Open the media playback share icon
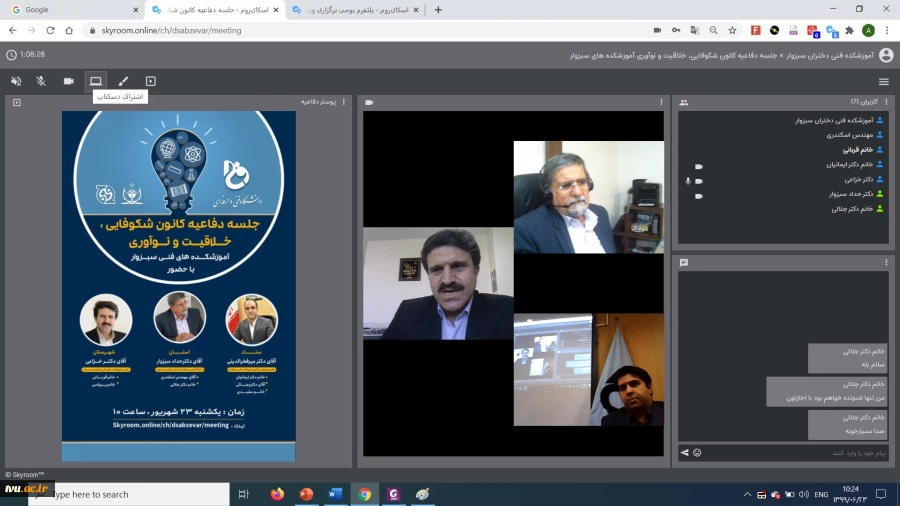The width and height of the screenshot is (900, 506). click(151, 81)
